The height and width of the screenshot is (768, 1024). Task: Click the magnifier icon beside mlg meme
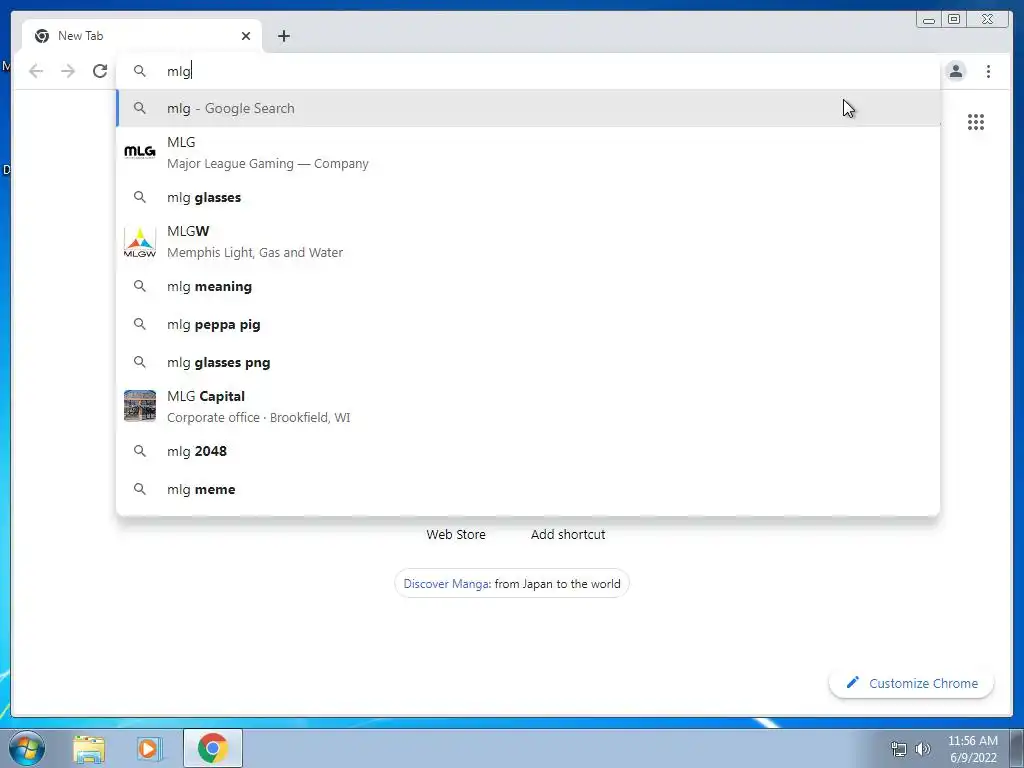[140, 489]
